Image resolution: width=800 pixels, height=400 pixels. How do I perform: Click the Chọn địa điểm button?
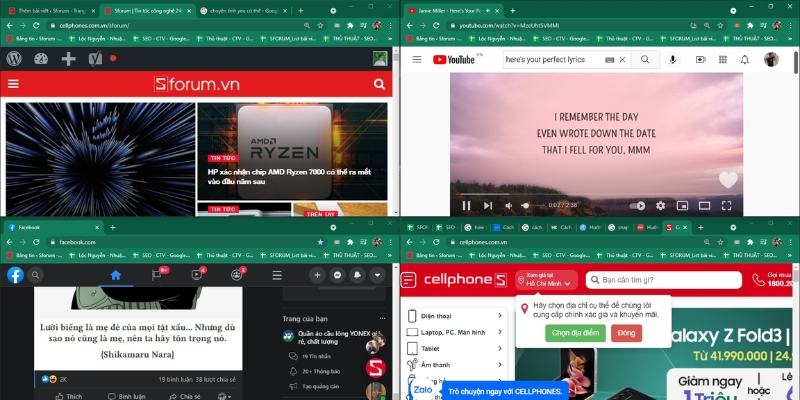(x=575, y=333)
